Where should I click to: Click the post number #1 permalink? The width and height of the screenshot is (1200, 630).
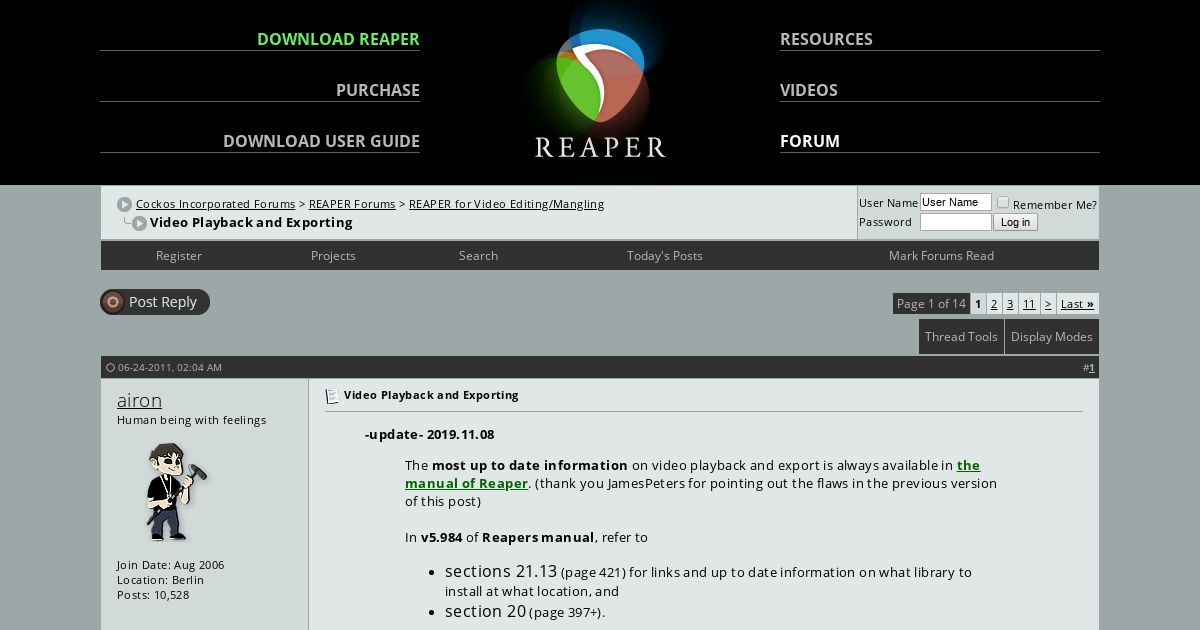1091,368
